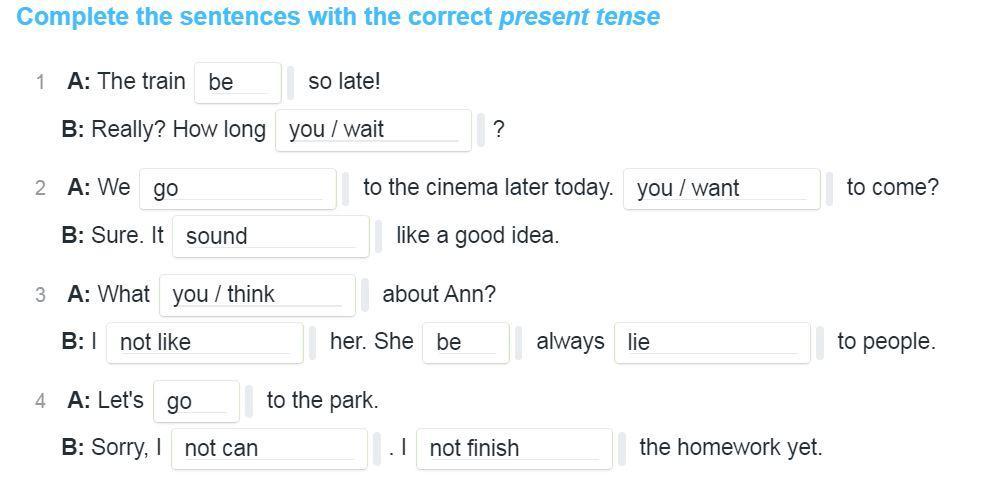Select the 'sound' input field
The width and height of the screenshot is (992, 478).
[270, 236]
